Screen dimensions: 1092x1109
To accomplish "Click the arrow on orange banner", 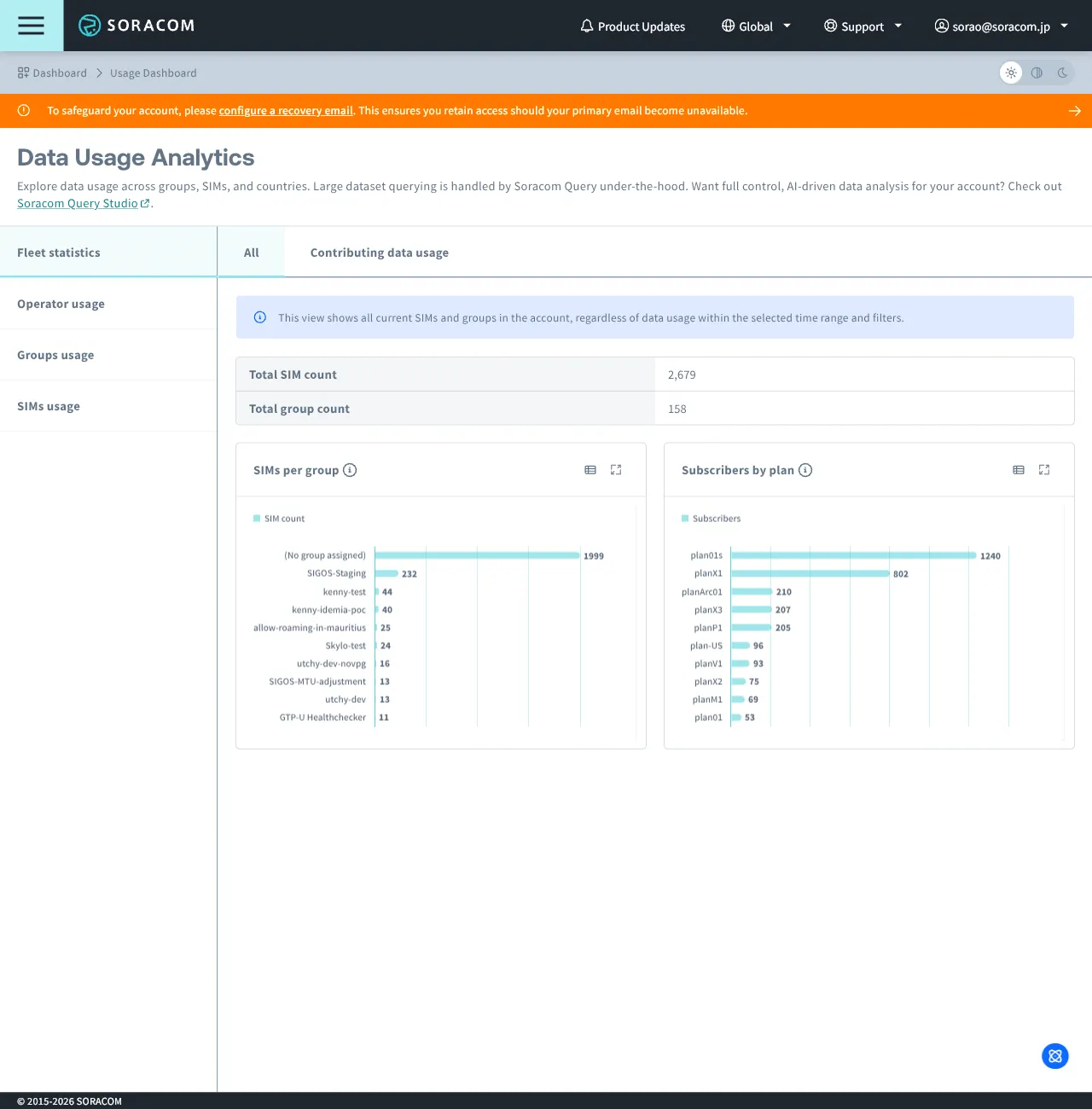I will coord(1074,111).
